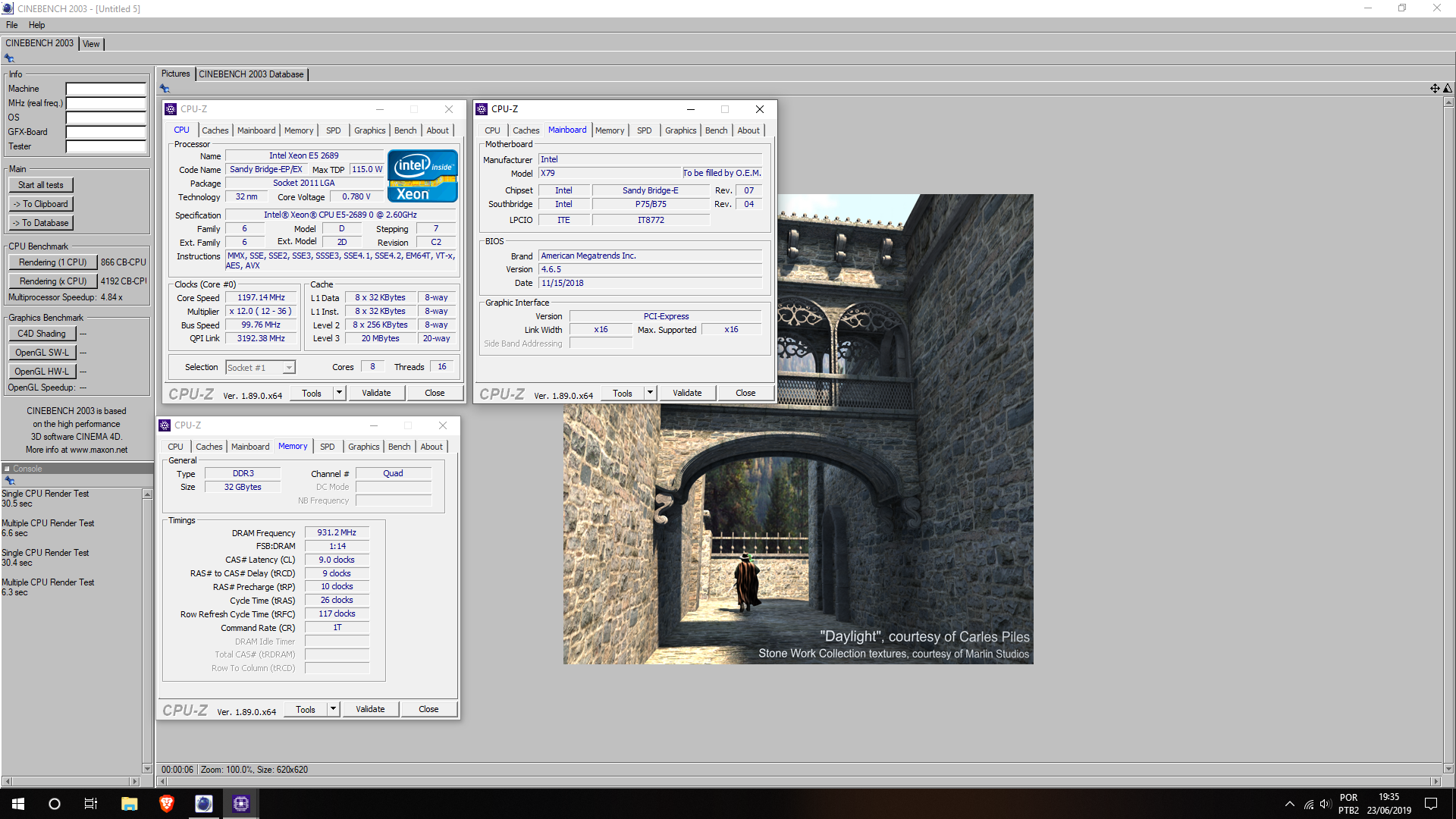
Task: Run the OpenGL HW-L benchmark
Action: (x=42, y=372)
